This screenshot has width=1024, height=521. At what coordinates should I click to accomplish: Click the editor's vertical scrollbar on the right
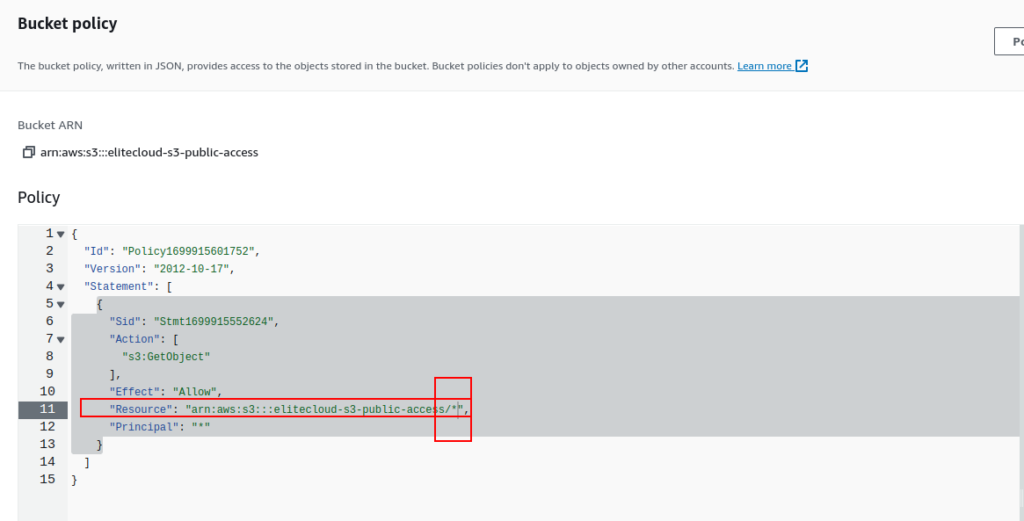pyautogui.click(x=1021, y=372)
